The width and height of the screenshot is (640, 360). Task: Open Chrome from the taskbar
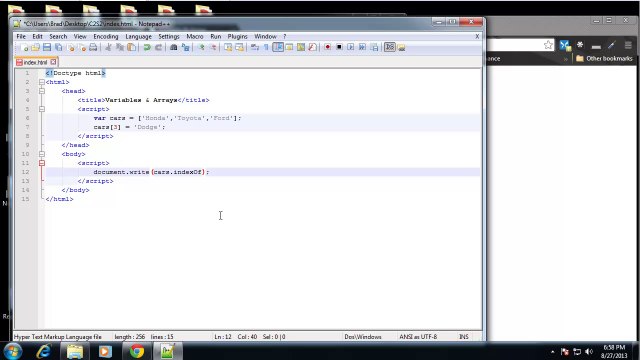tap(137, 351)
